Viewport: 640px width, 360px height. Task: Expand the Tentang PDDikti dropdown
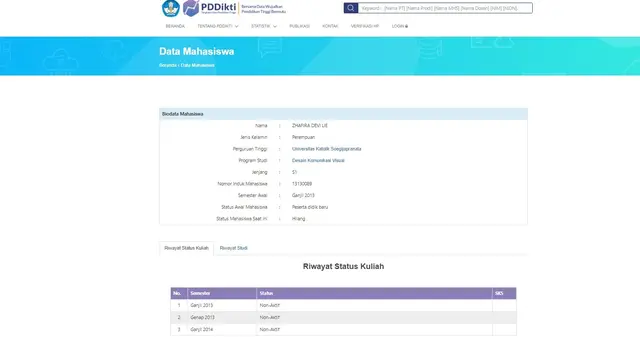218,26
